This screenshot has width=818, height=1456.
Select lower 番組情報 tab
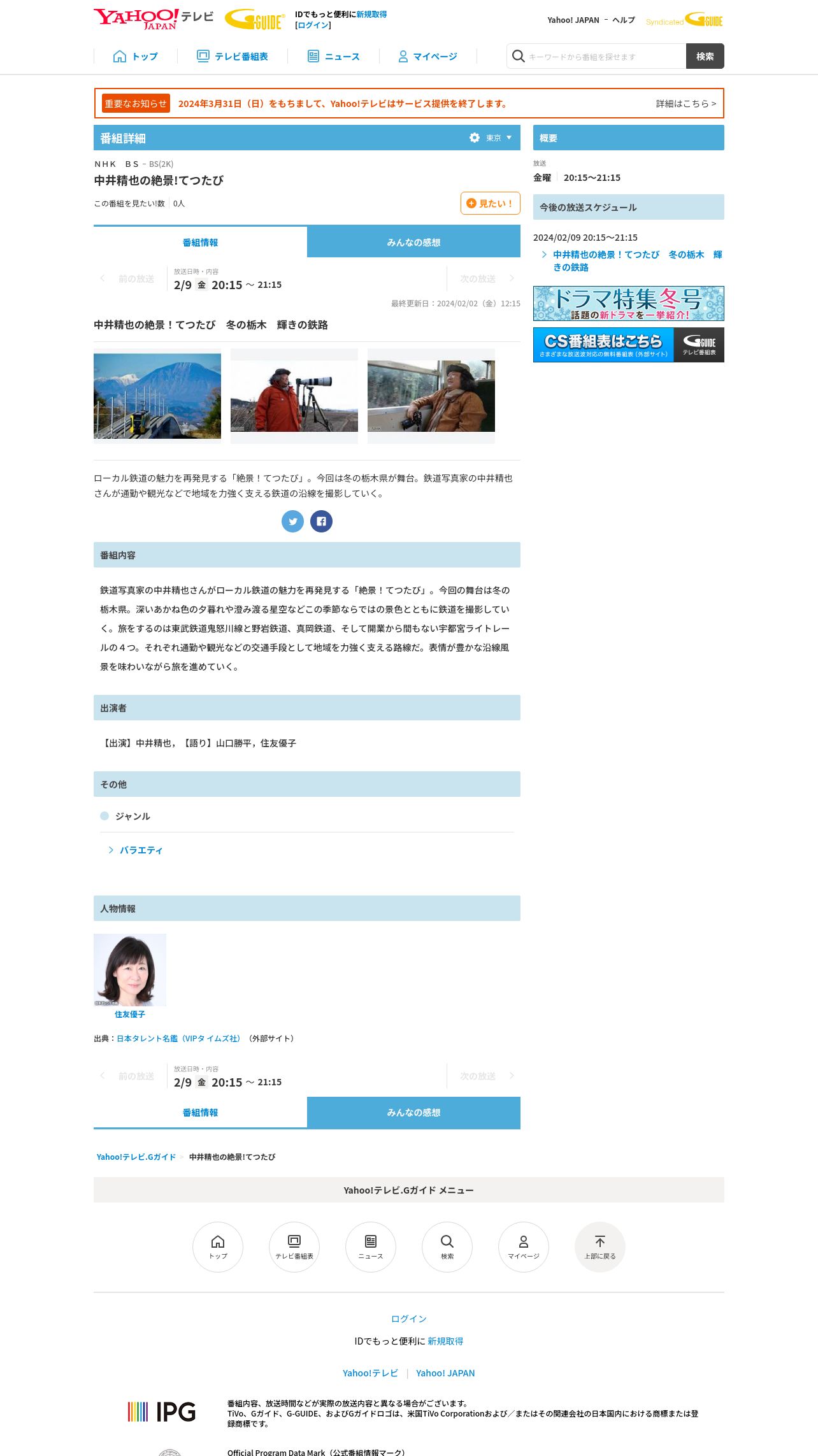[x=200, y=1113]
